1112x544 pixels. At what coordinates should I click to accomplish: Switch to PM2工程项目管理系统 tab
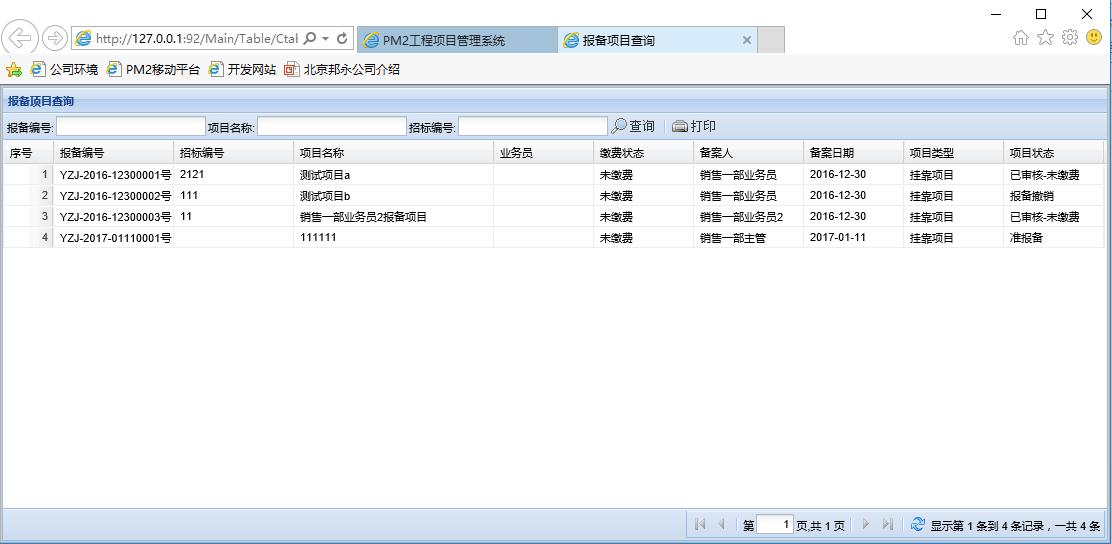(x=443, y=40)
